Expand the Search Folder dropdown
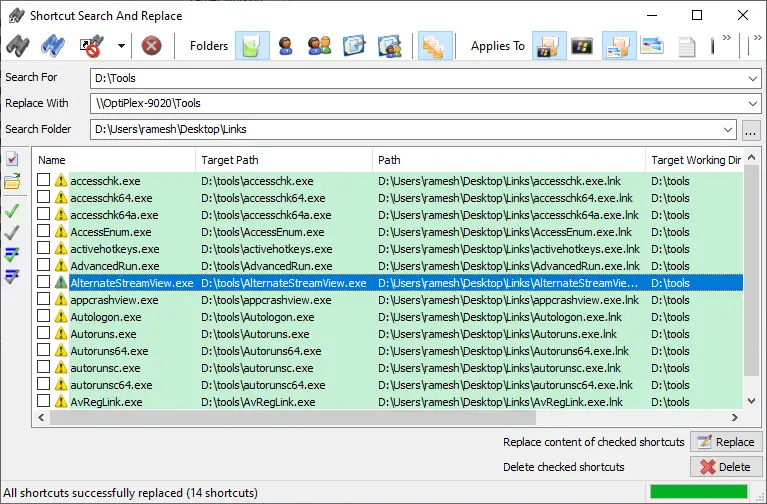This screenshot has width=767, height=504. [x=727, y=130]
